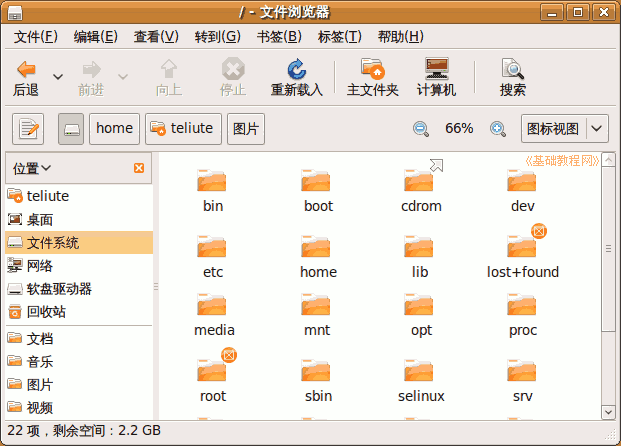621x446 pixels.
Task: Click the Back (后退) arrow icon
Action: tap(26, 70)
